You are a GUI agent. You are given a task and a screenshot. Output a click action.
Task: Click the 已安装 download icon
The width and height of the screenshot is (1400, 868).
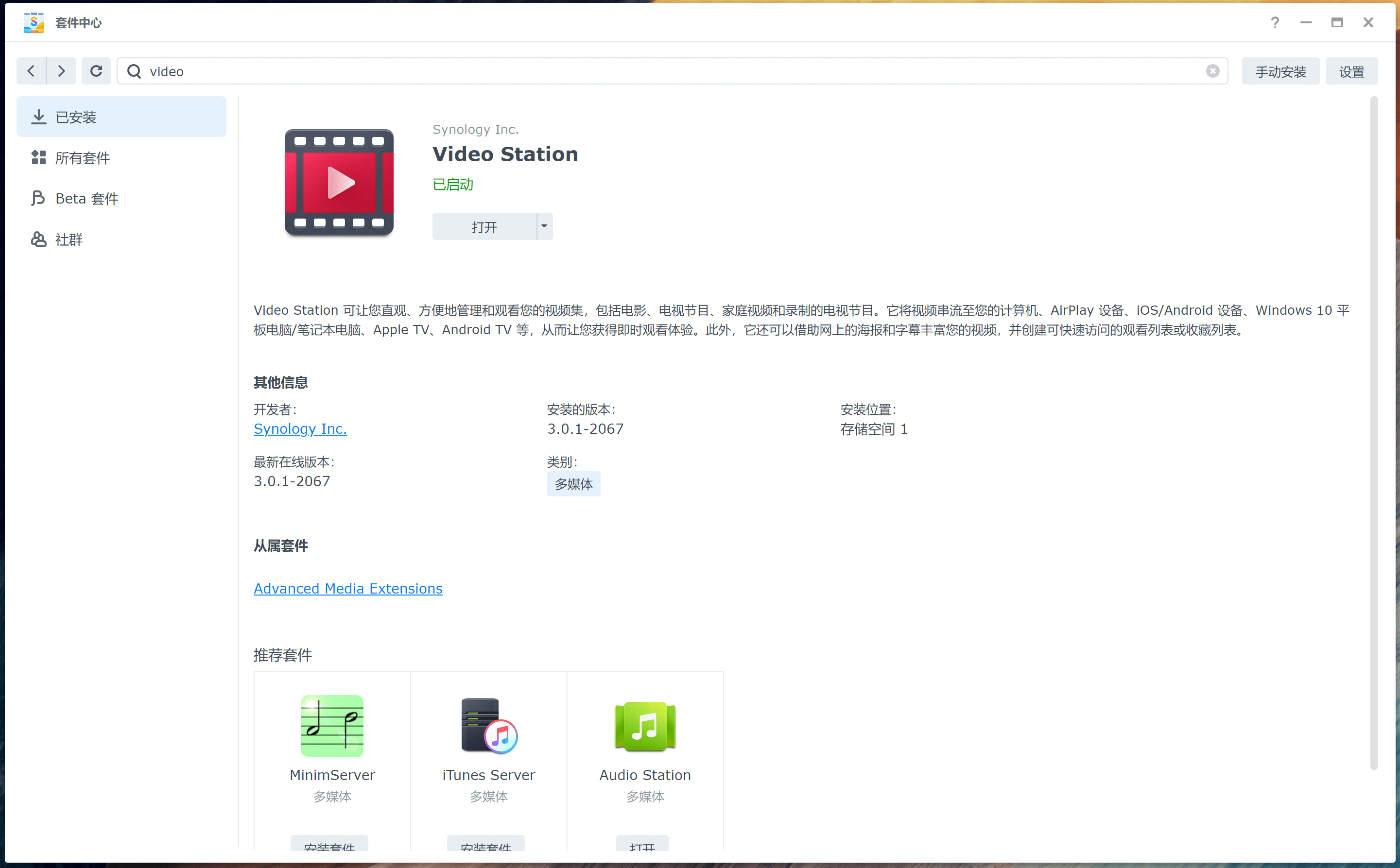tap(38, 117)
